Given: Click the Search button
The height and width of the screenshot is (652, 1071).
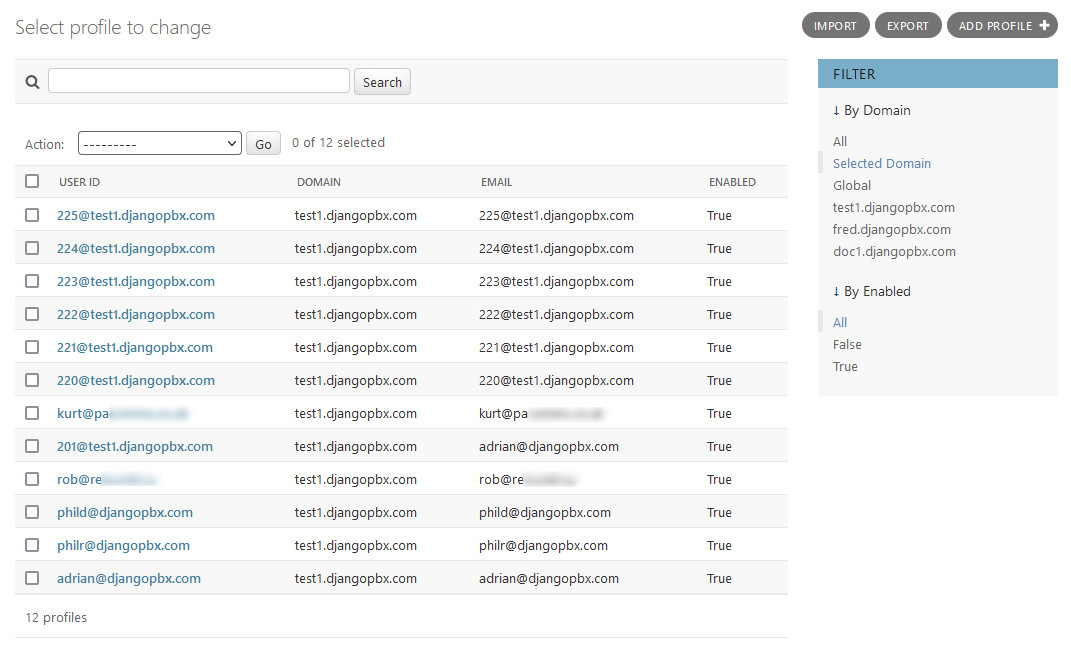Looking at the screenshot, I should 382,82.
